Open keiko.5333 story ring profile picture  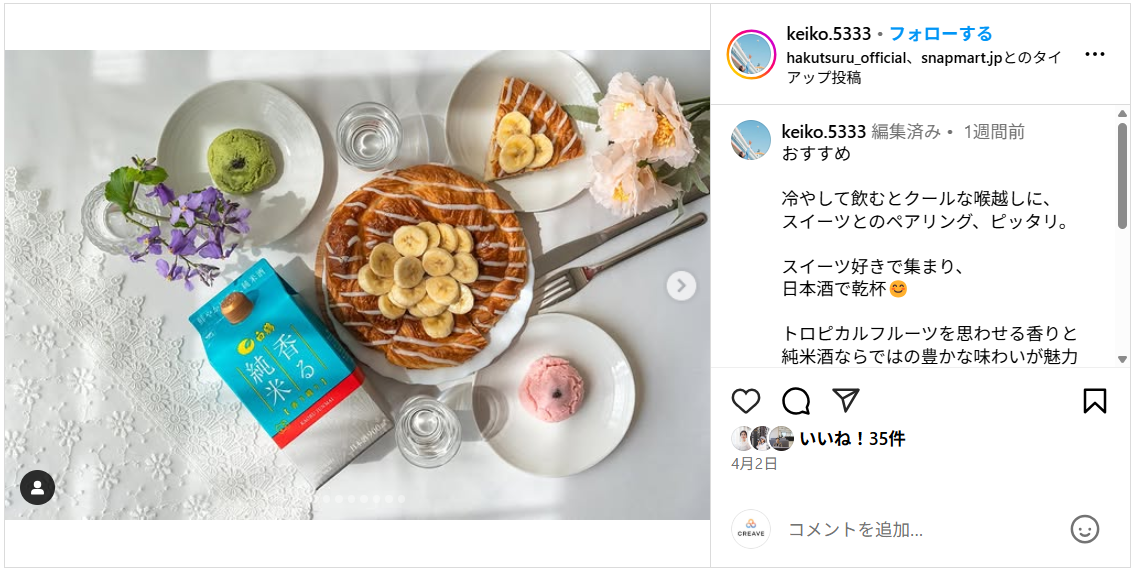pos(751,54)
